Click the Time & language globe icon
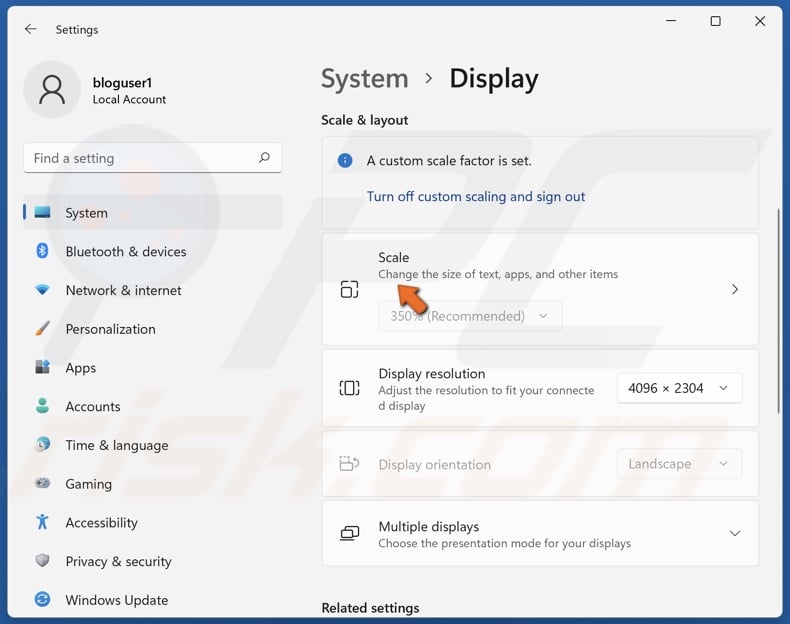 point(42,444)
